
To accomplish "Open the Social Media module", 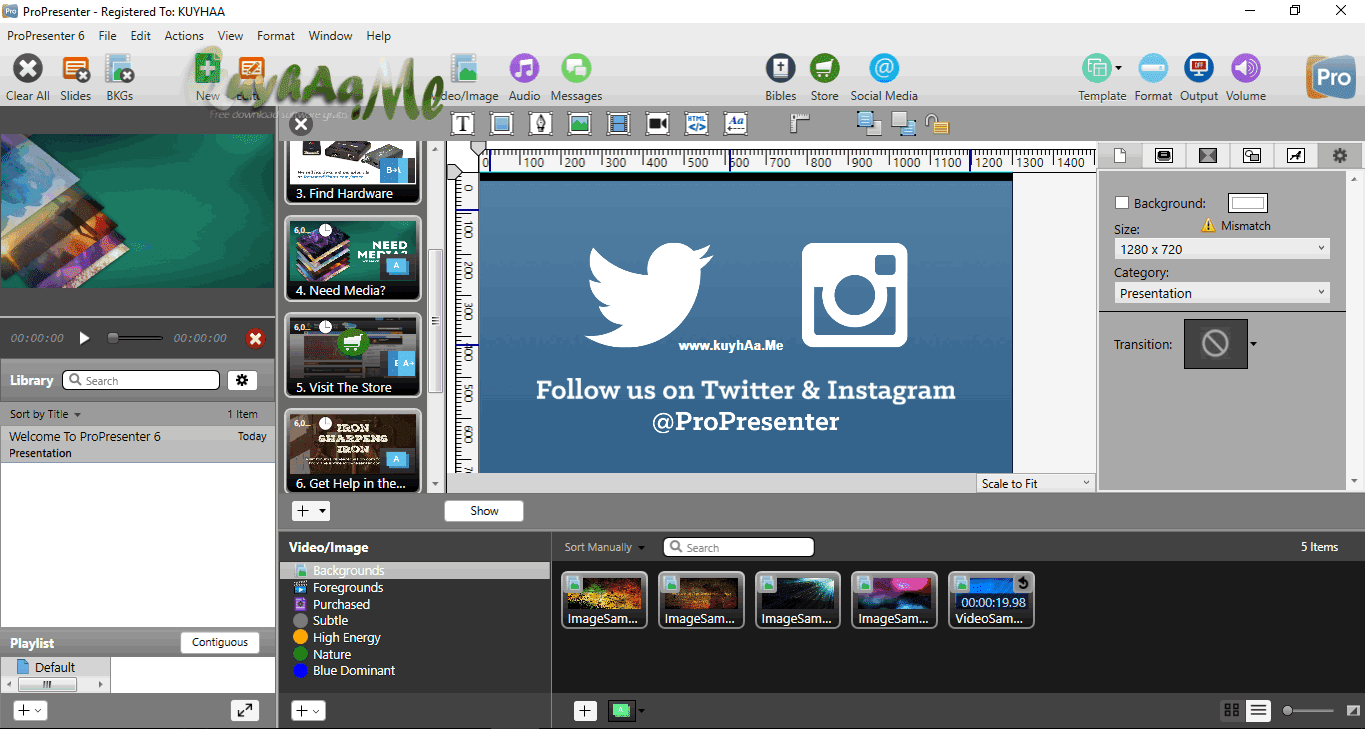I will pyautogui.click(x=884, y=69).
